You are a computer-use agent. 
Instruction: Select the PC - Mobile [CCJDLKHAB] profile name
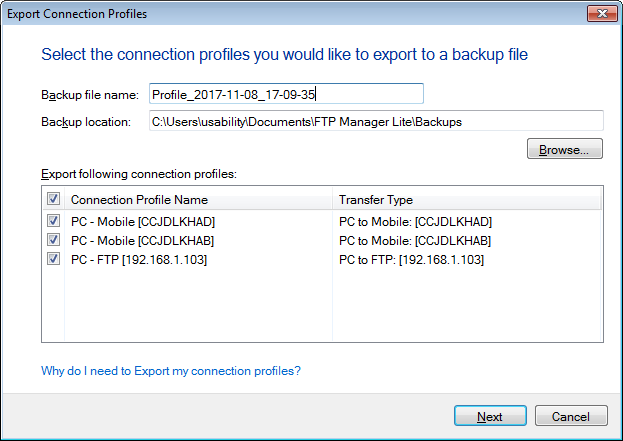(x=143, y=240)
